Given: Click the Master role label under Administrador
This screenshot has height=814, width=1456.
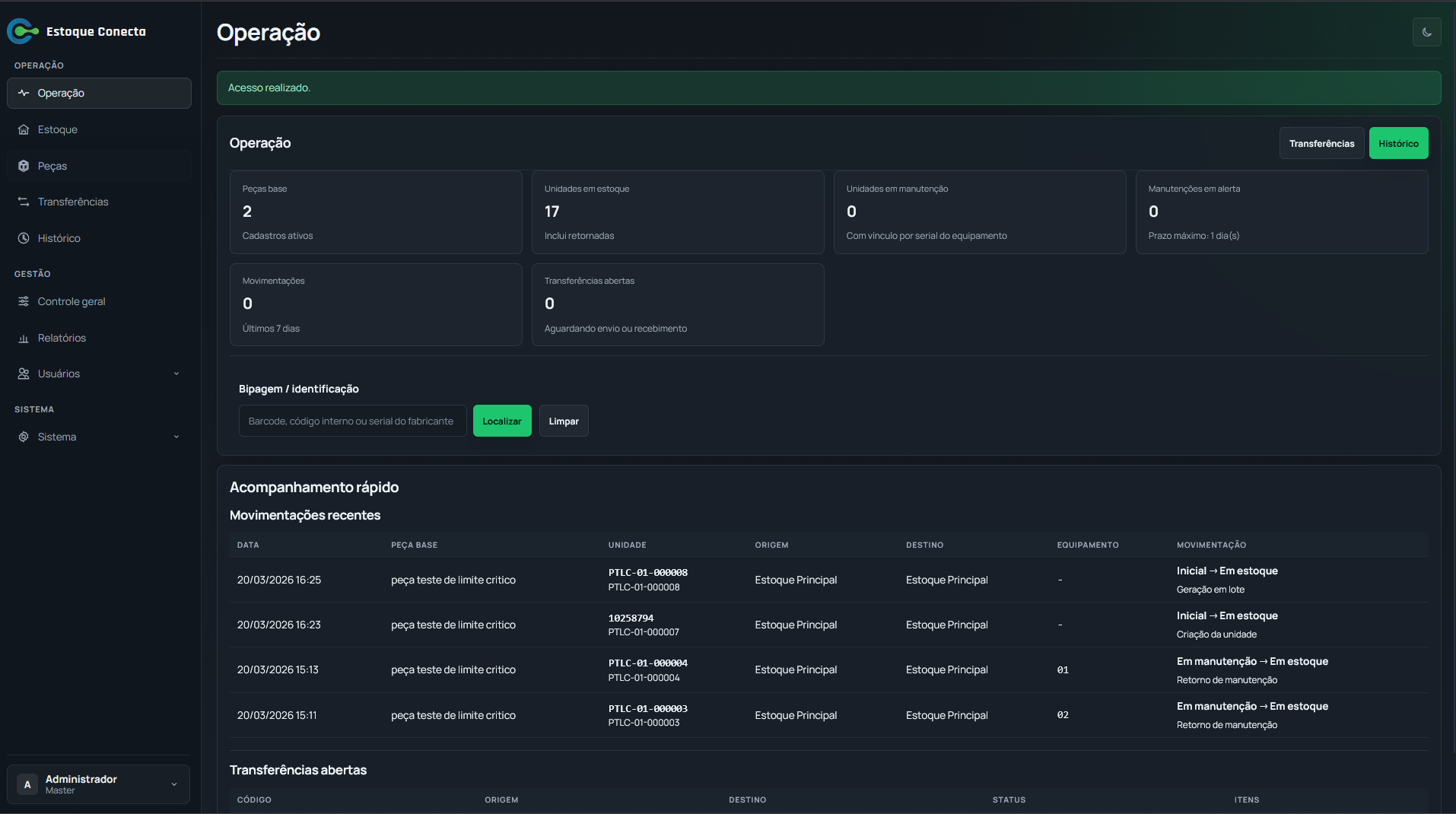Looking at the screenshot, I should (x=60, y=790).
